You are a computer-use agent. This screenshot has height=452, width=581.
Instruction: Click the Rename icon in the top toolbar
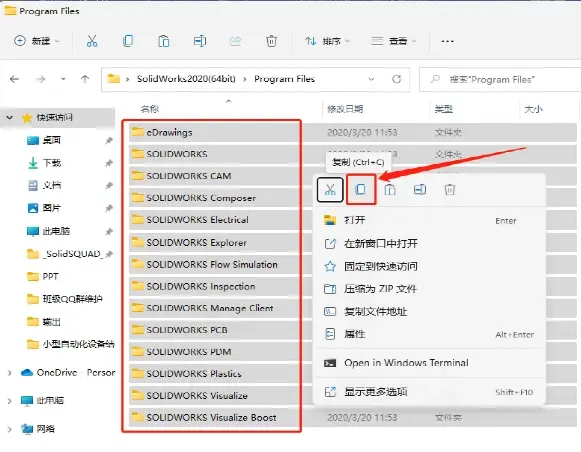pyautogui.click(x=200, y=41)
